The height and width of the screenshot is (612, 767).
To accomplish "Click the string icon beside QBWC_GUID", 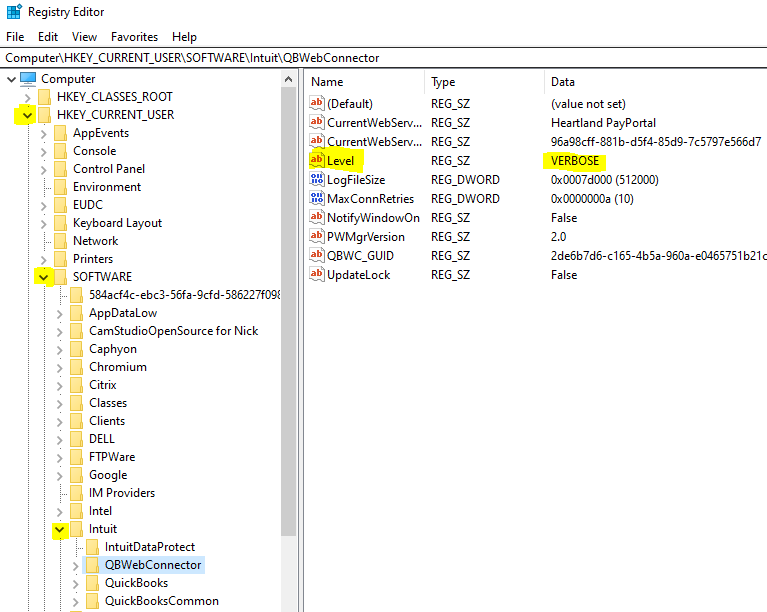I will click(317, 255).
